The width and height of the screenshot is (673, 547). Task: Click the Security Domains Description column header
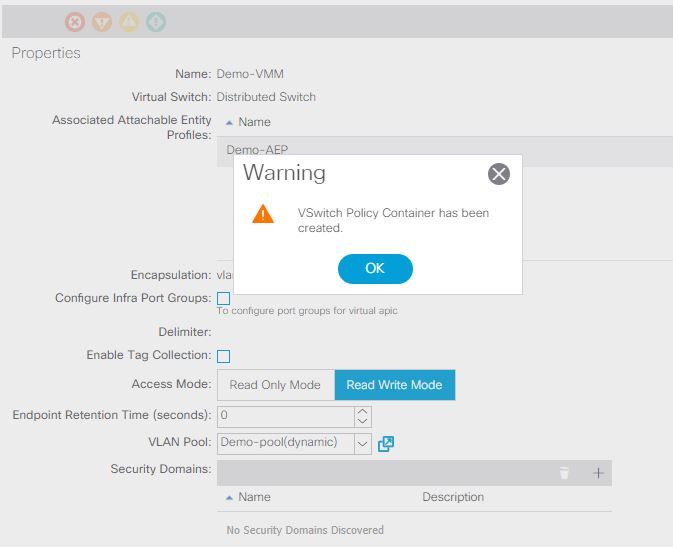pyautogui.click(x=453, y=497)
